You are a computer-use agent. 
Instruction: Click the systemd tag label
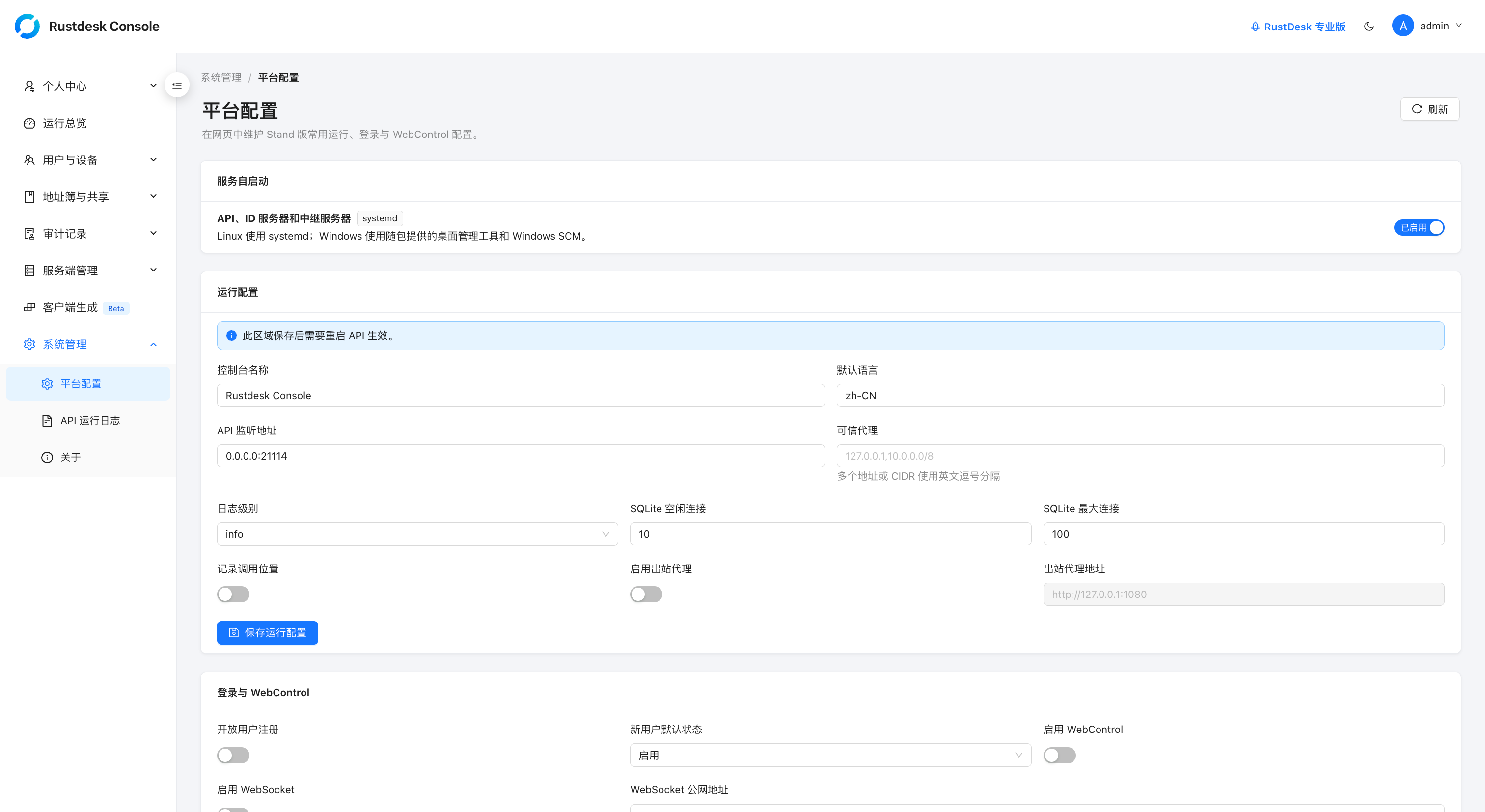pos(380,218)
